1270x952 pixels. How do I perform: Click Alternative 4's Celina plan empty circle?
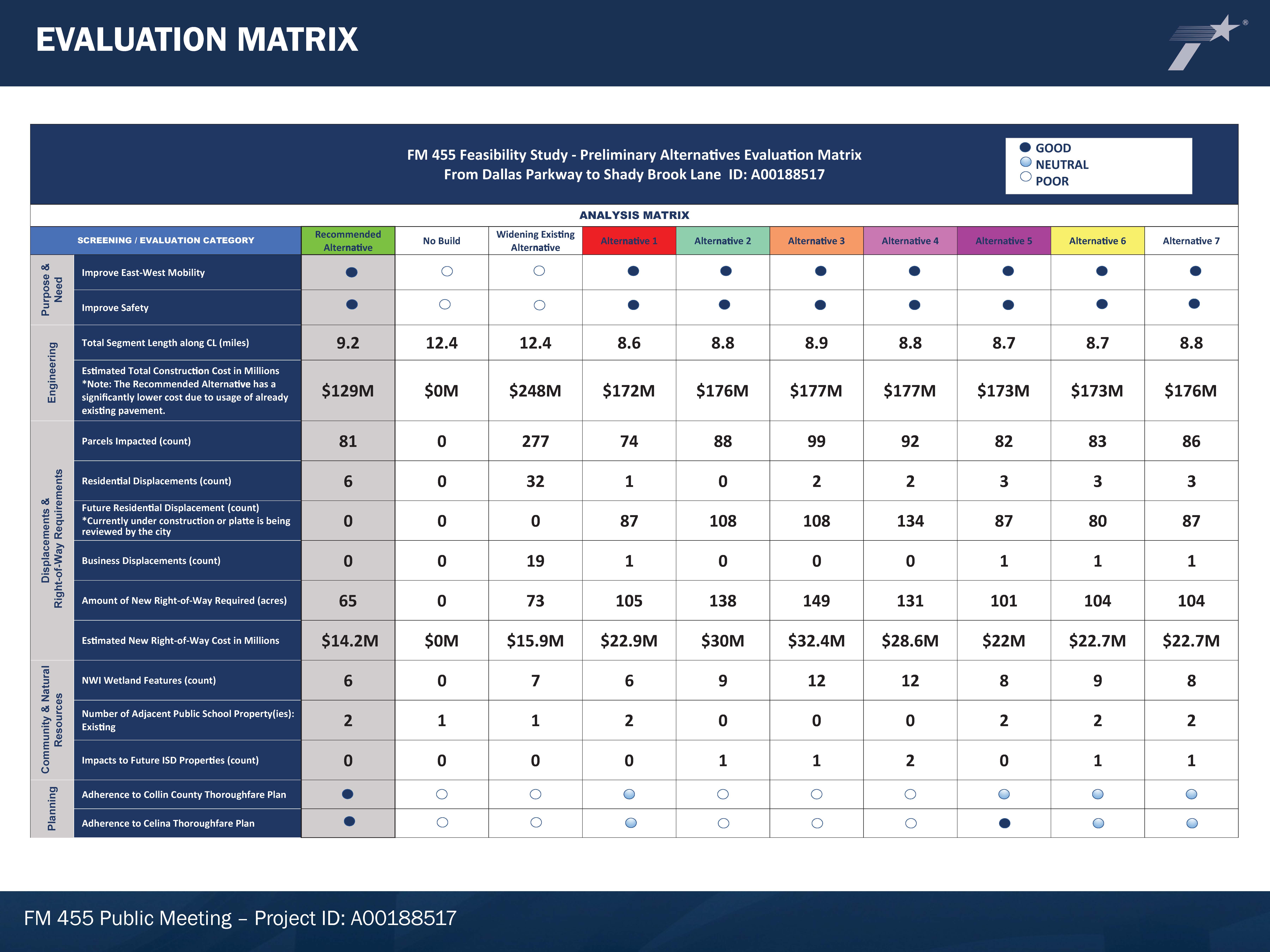911,823
